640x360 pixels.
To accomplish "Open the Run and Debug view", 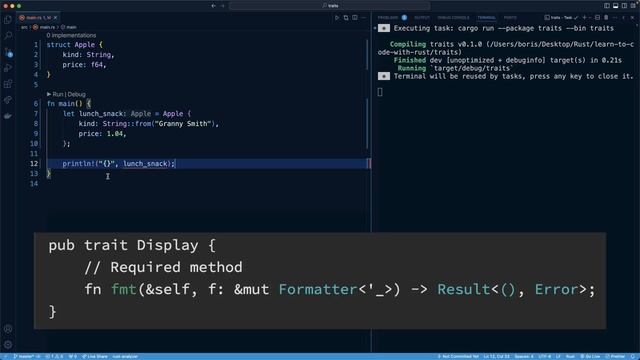I will 8,68.
